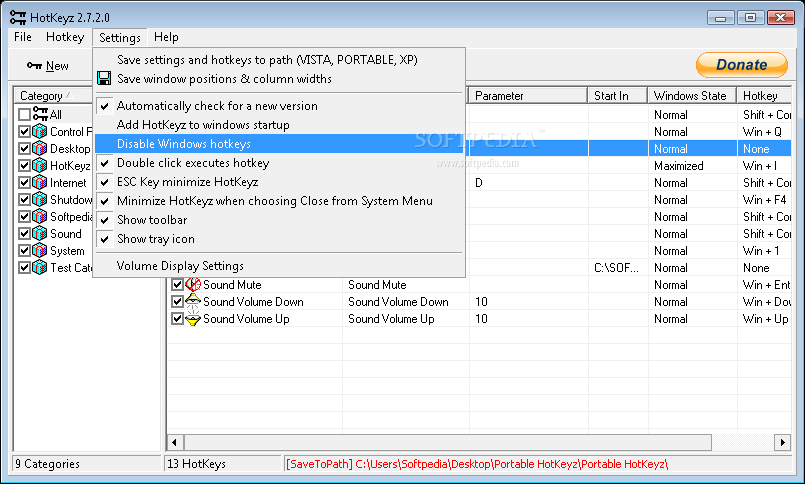Sort by the Start In column header
The height and width of the screenshot is (484, 805).
(x=618, y=95)
